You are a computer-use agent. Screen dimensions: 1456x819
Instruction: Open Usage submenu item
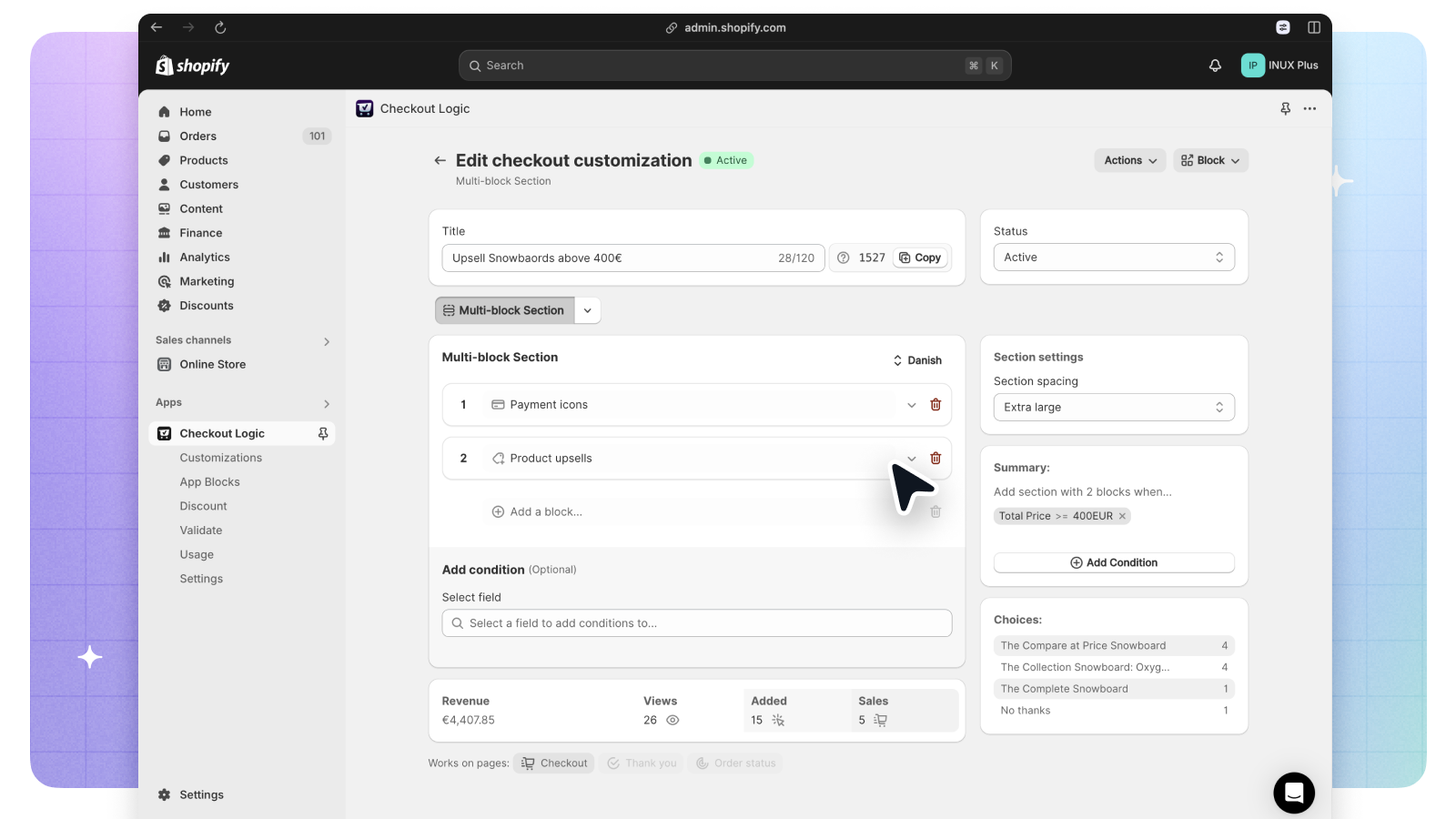click(197, 555)
